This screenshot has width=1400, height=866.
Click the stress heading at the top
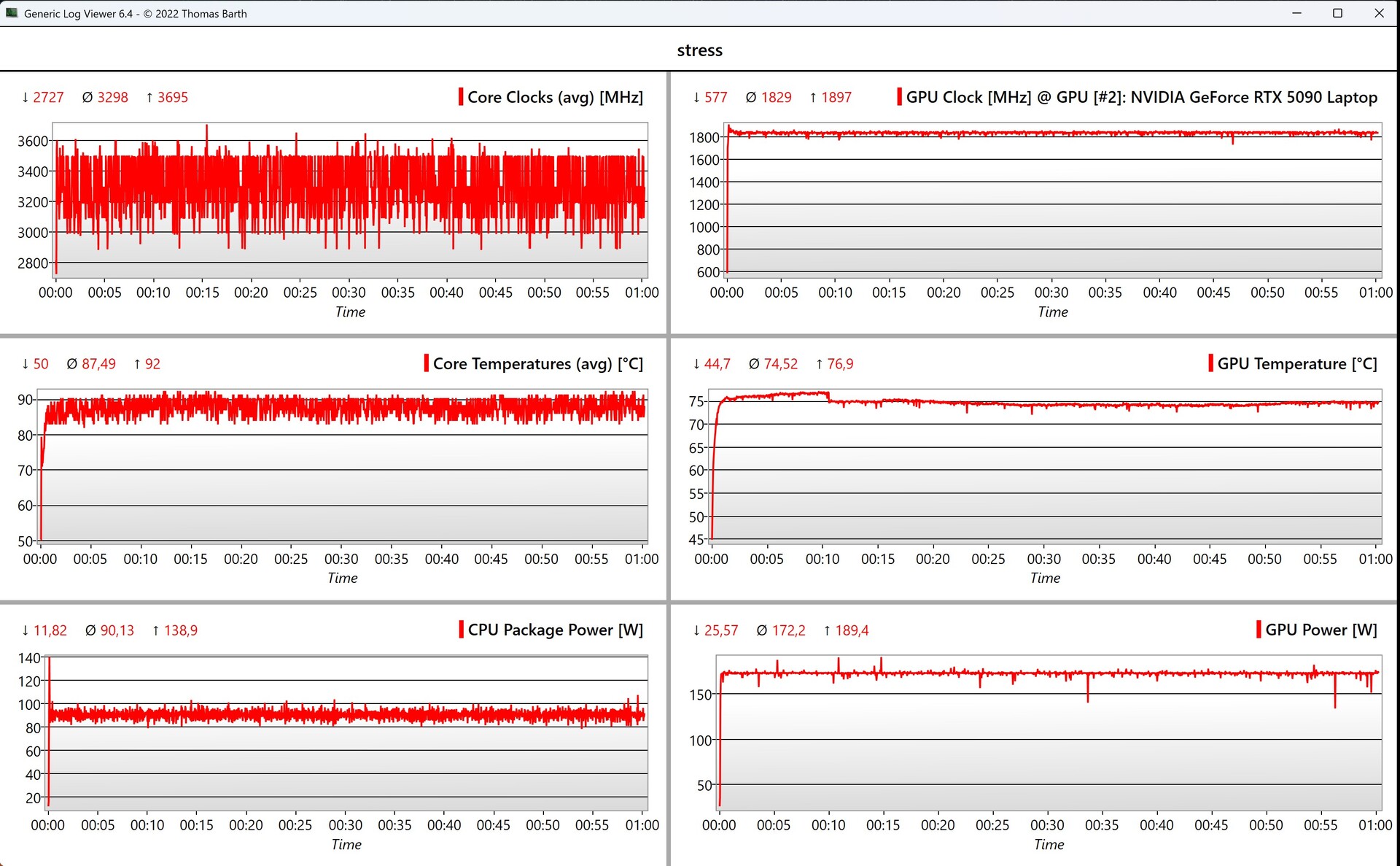699,50
